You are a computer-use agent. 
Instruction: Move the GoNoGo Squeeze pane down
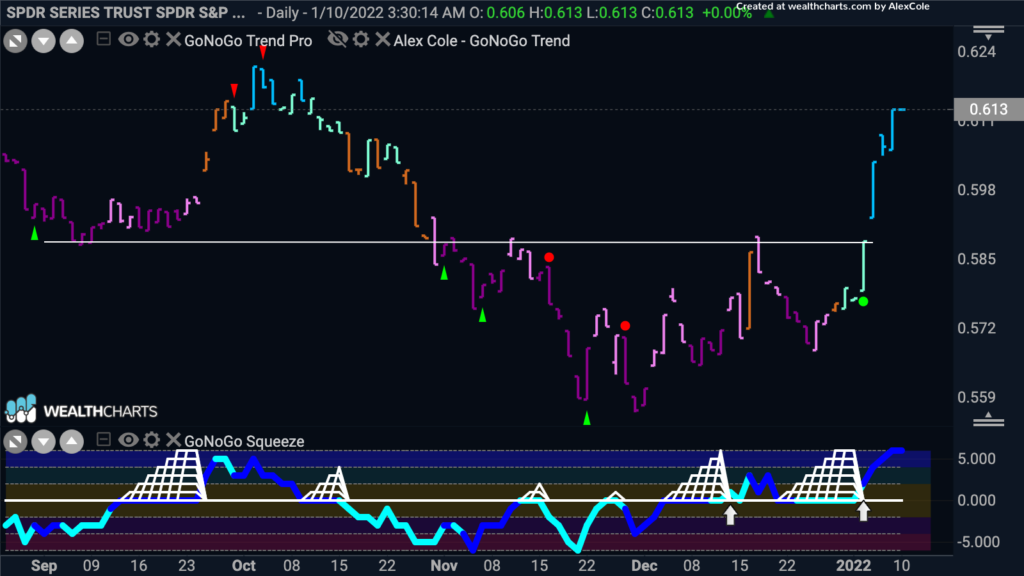pyautogui.click(x=44, y=442)
